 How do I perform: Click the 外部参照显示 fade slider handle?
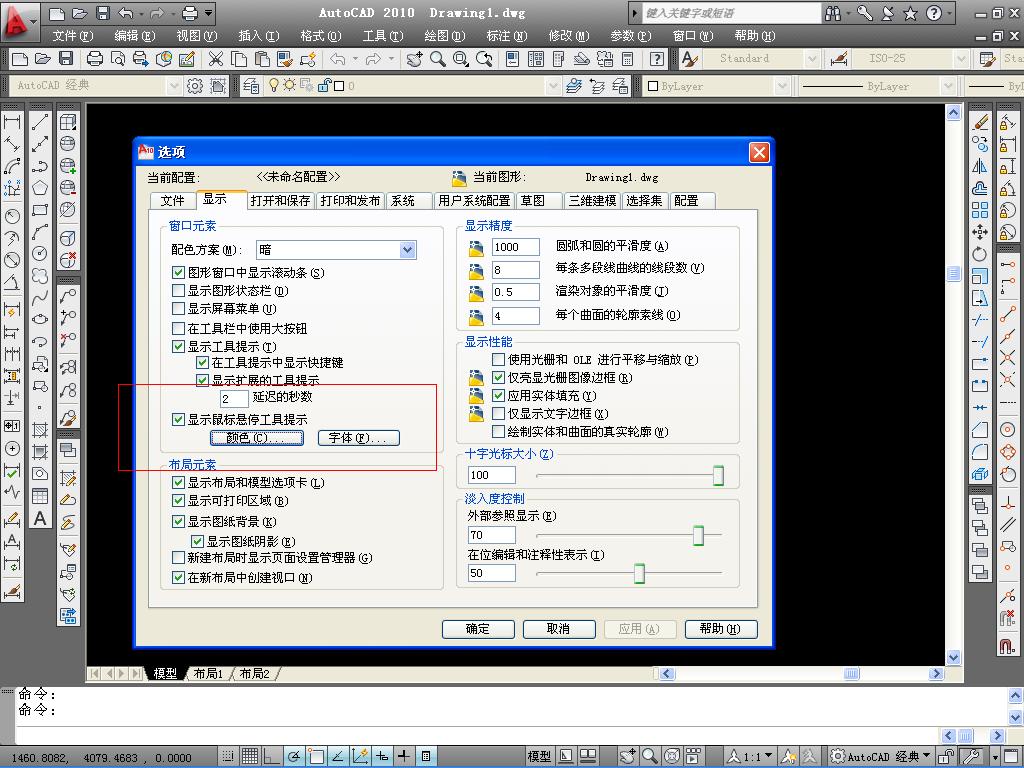tap(698, 535)
